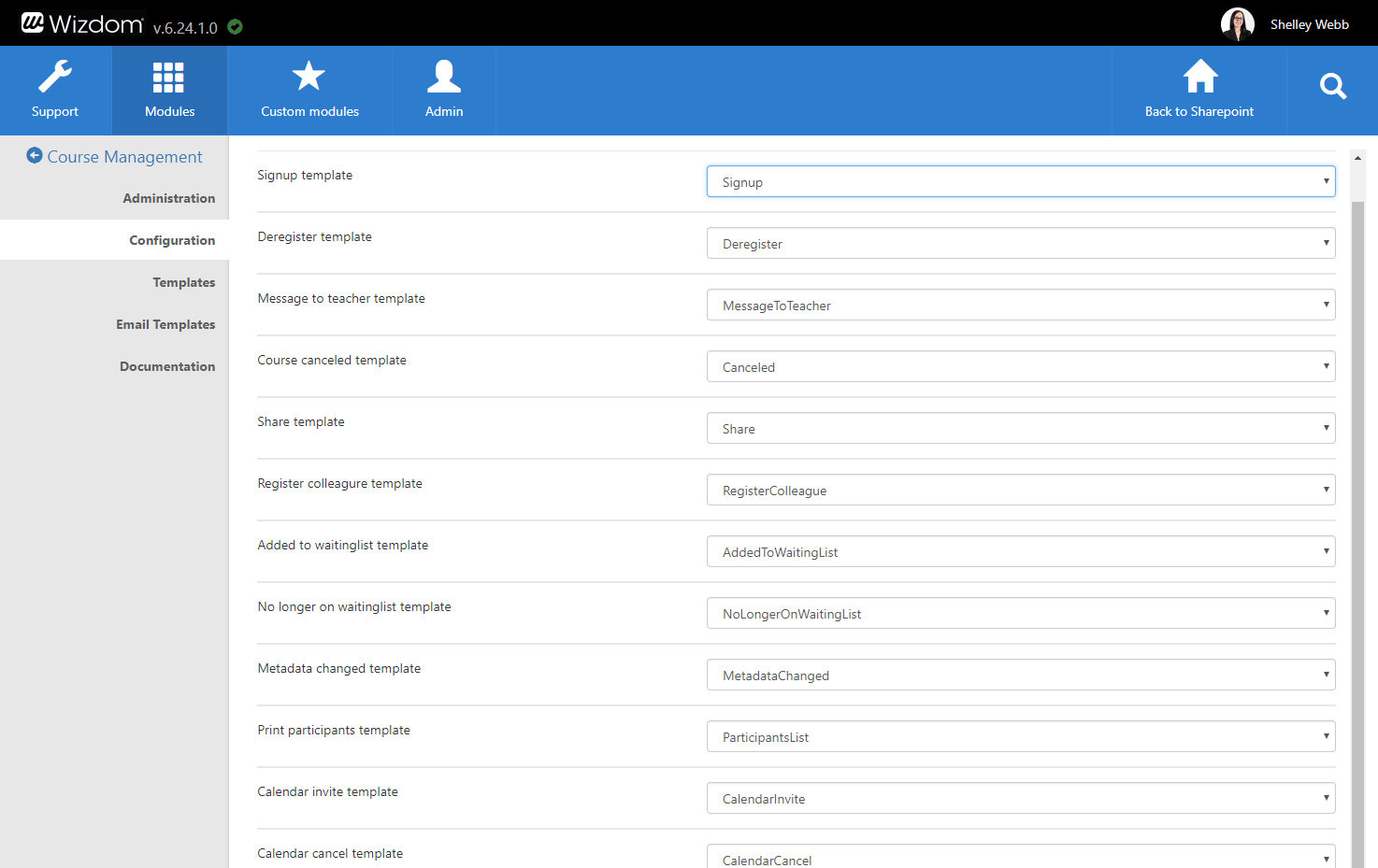Open the Modules grid icon
The height and width of the screenshot is (868, 1378).
169,78
